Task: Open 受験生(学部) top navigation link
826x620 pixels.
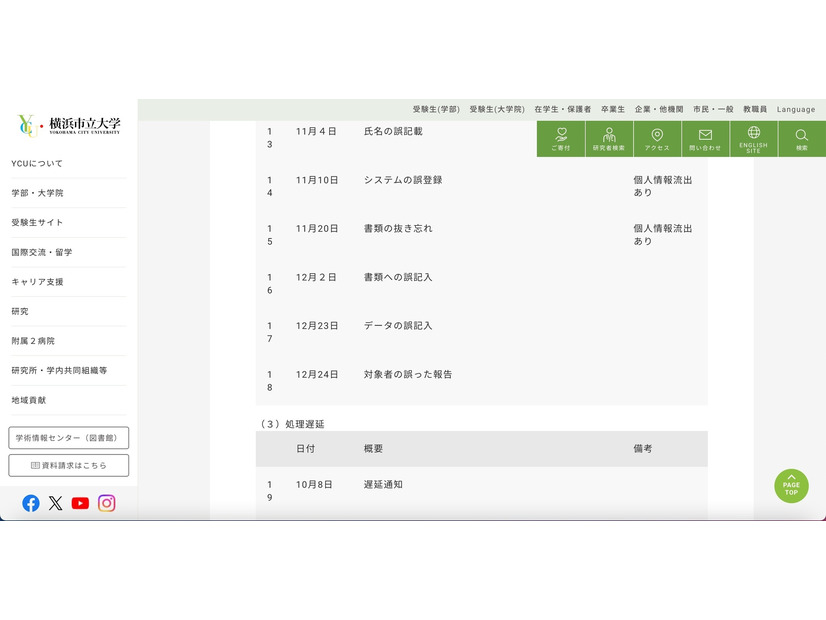Action: pos(436,109)
